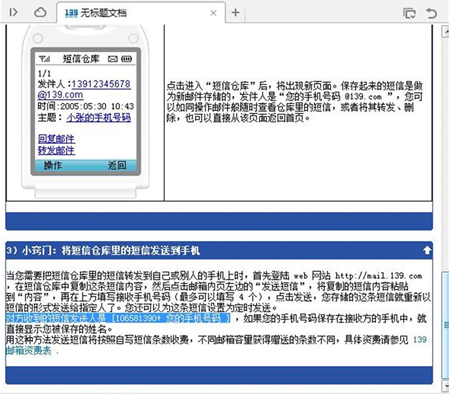Click the text http://mail.139.com
449x394 pixels.
(379, 276)
